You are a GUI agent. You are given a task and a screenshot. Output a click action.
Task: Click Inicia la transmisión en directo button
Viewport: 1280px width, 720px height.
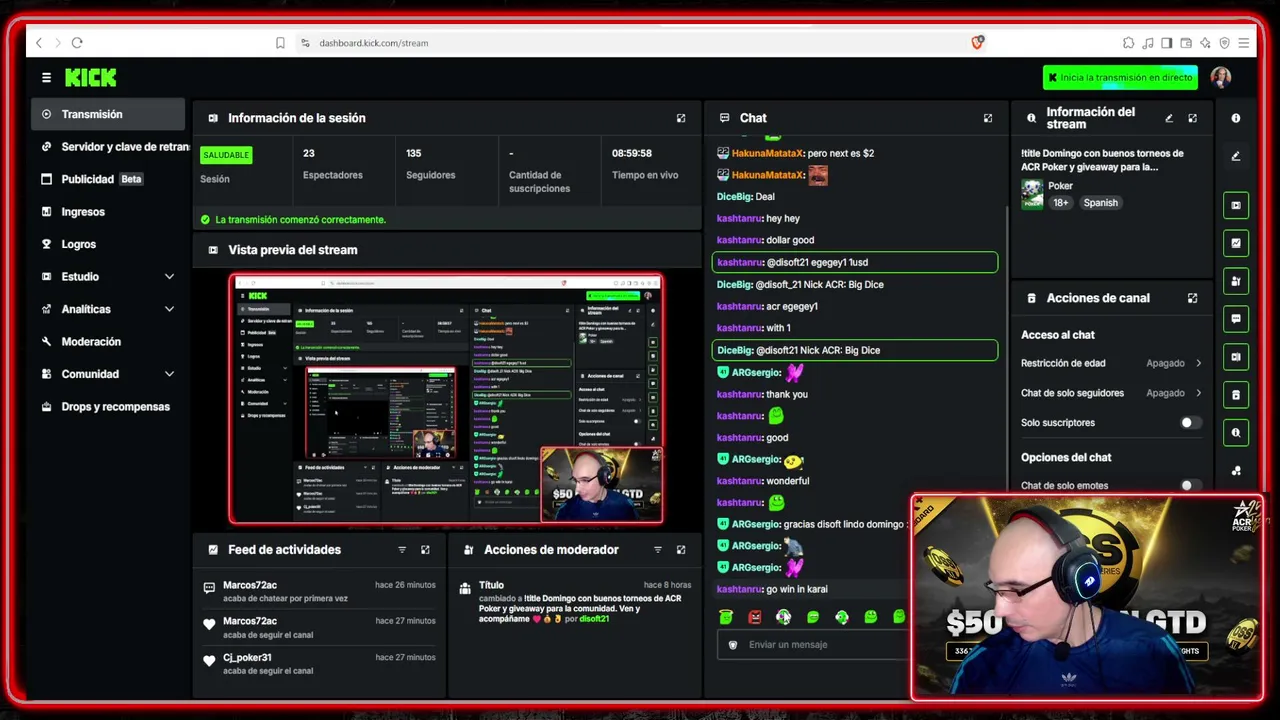pyautogui.click(x=1120, y=77)
